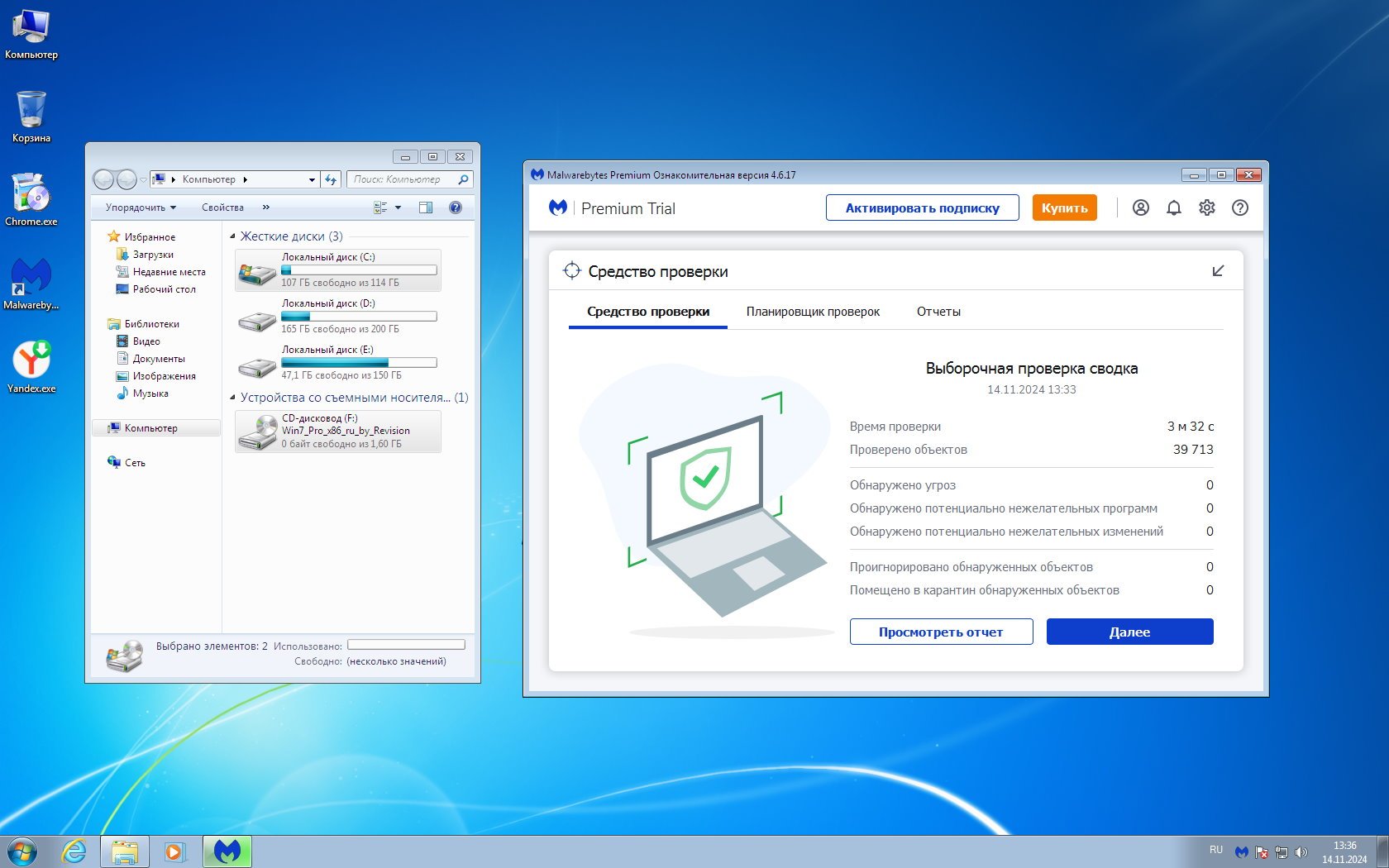
Task: Open Explorer help icon
Action: pos(456,207)
